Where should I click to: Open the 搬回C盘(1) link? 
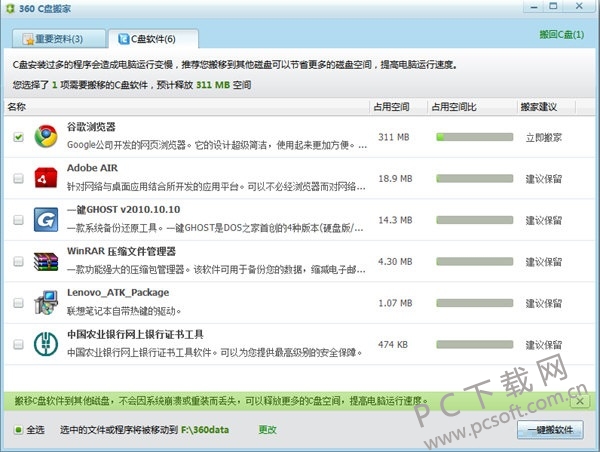coord(562,34)
